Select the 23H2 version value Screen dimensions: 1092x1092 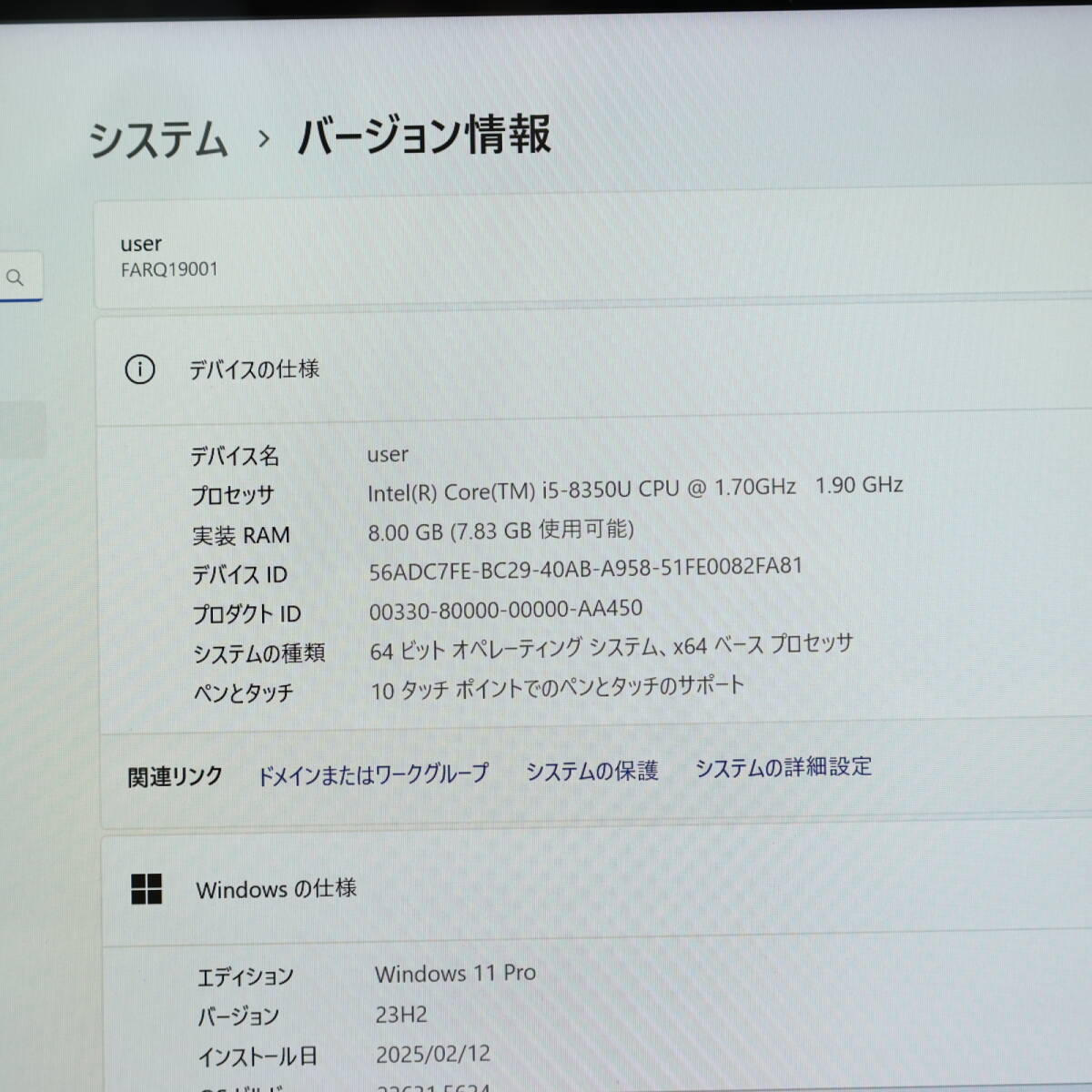pyautogui.click(x=401, y=1014)
